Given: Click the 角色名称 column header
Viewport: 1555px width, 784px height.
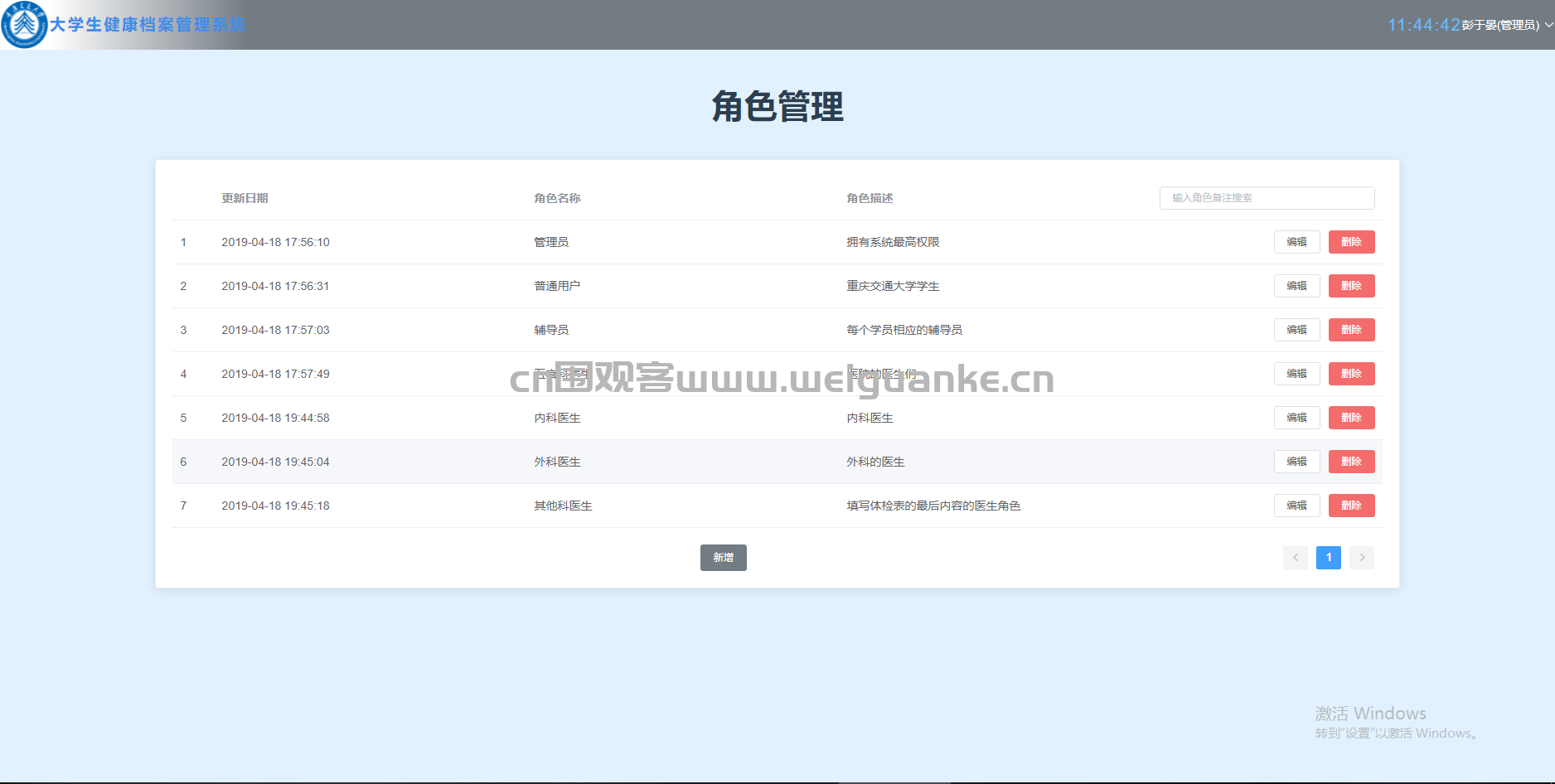Looking at the screenshot, I should tap(557, 198).
